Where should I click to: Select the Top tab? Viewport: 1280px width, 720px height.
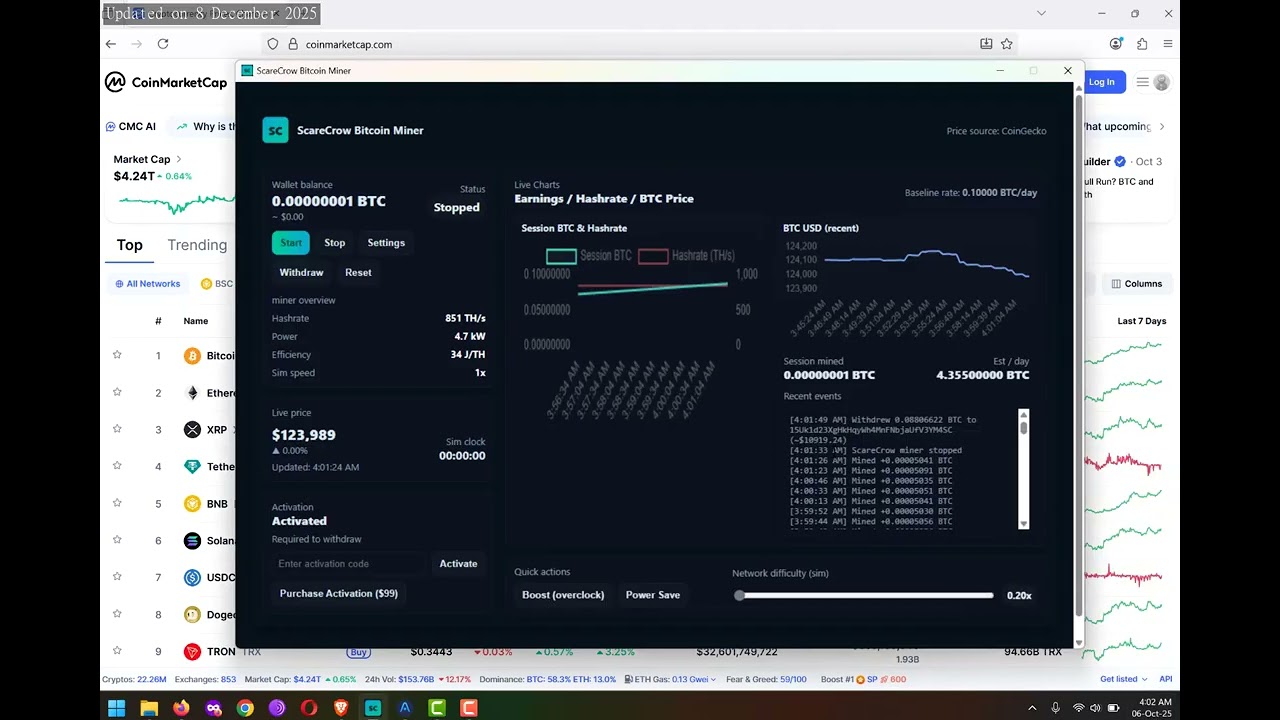point(129,245)
